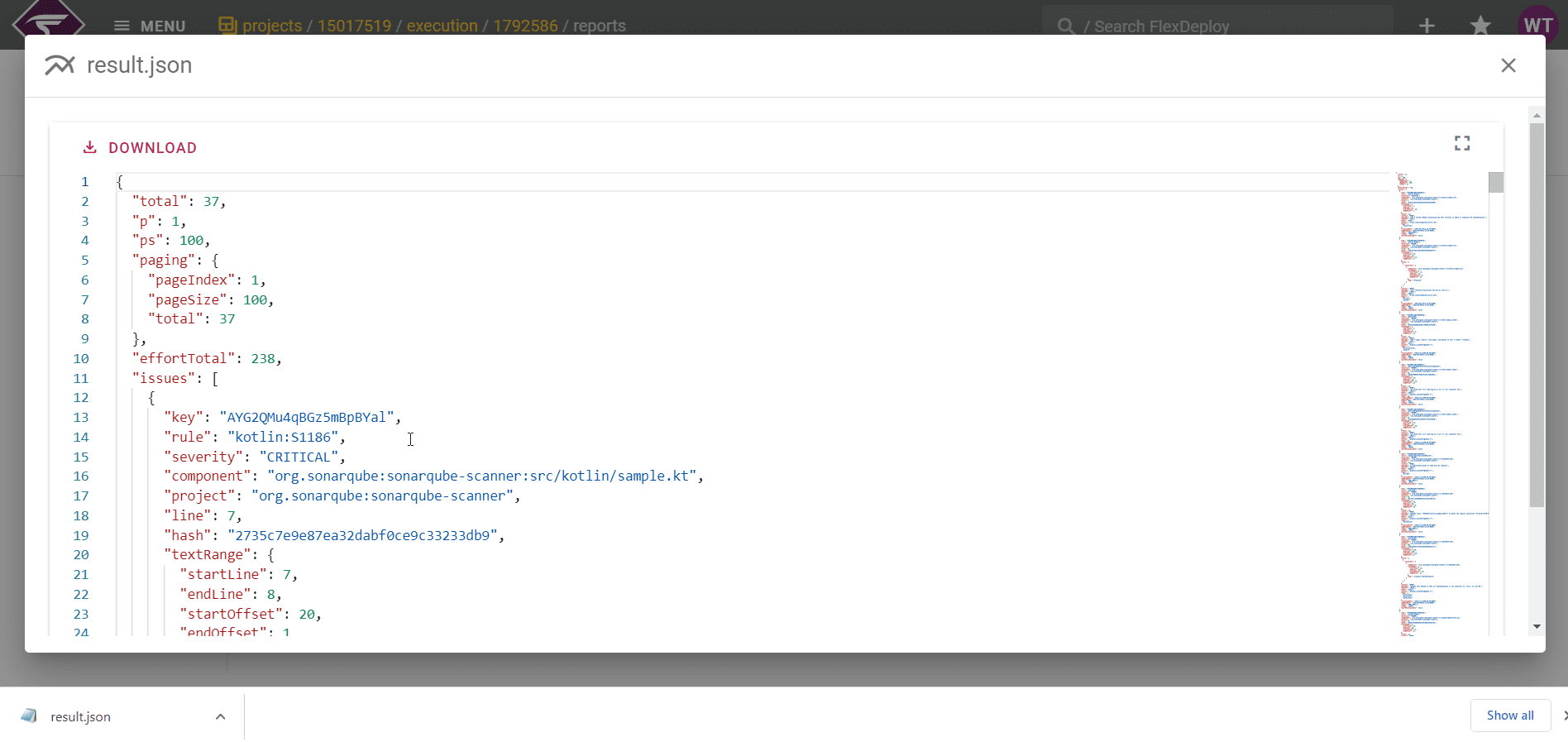Click the "pageSize": 100 line
The width and height of the screenshot is (1568, 742).
pos(211,300)
